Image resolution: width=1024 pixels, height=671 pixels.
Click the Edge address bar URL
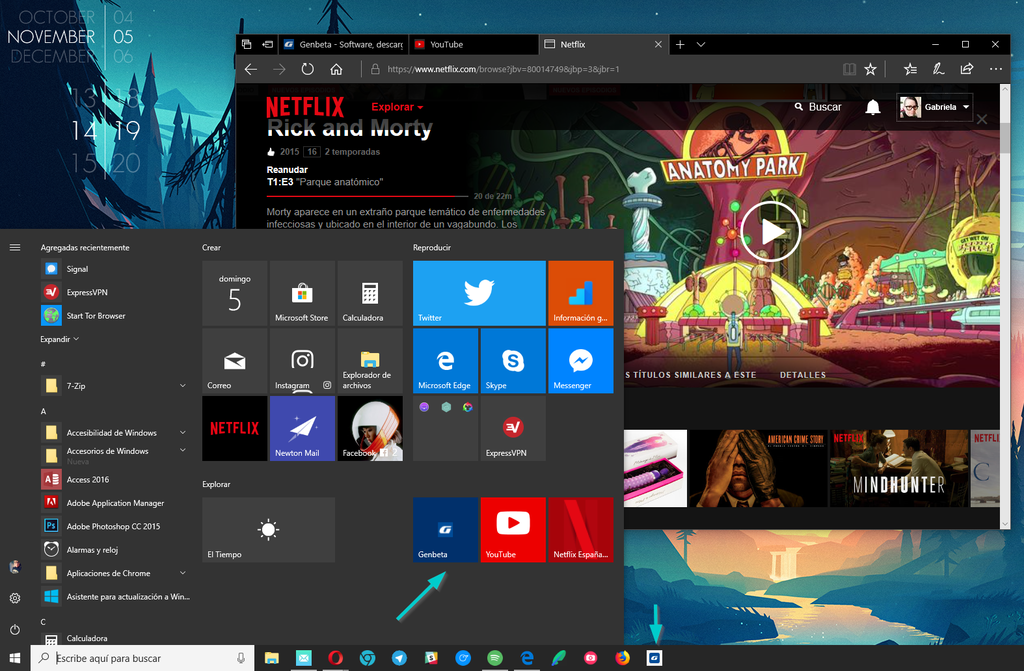click(504, 69)
